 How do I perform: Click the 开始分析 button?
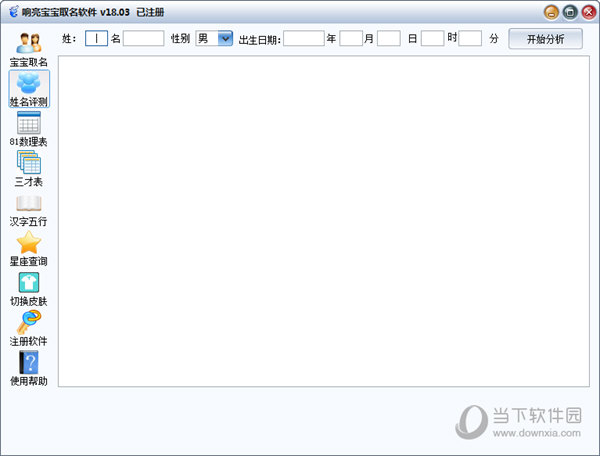coord(545,39)
